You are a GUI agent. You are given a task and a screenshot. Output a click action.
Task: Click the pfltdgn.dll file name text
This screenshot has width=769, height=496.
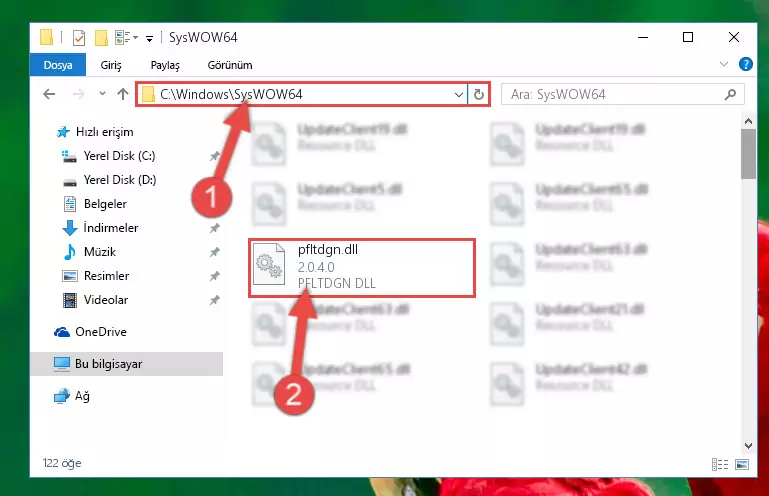328,250
